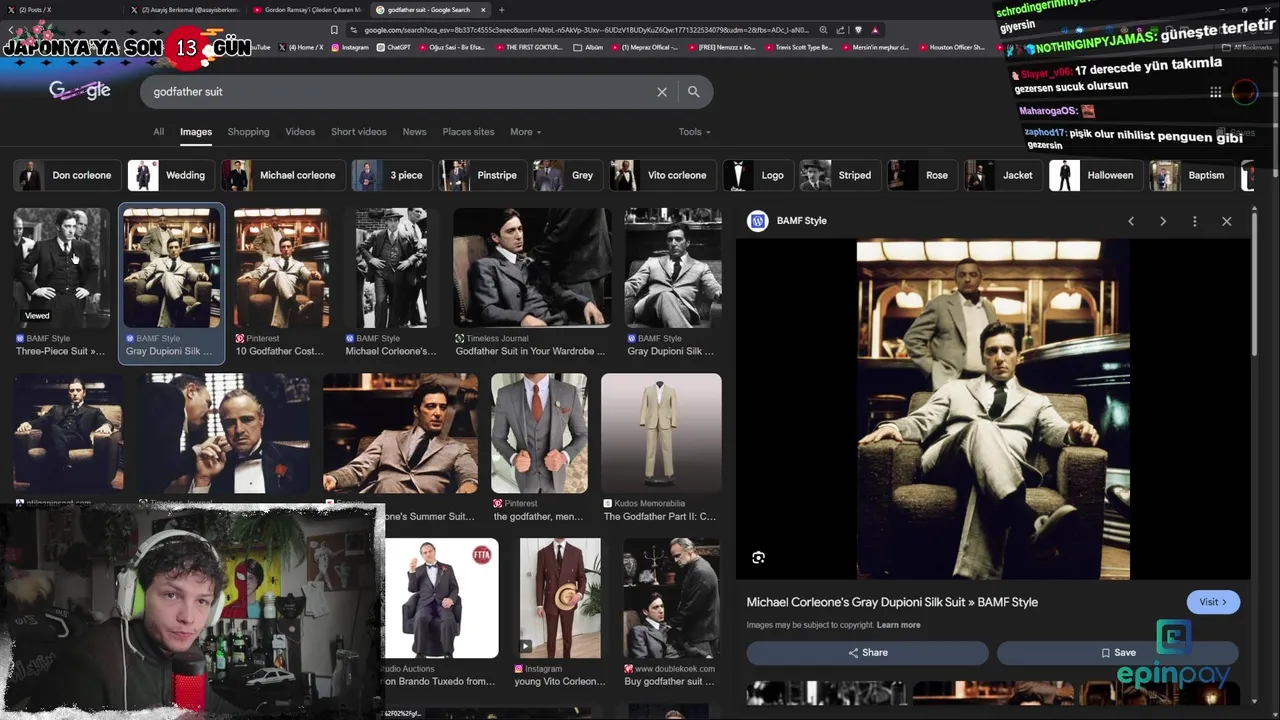Open the Videos search tab
This screenshot has width=1280, height=720.
[300, 132]
